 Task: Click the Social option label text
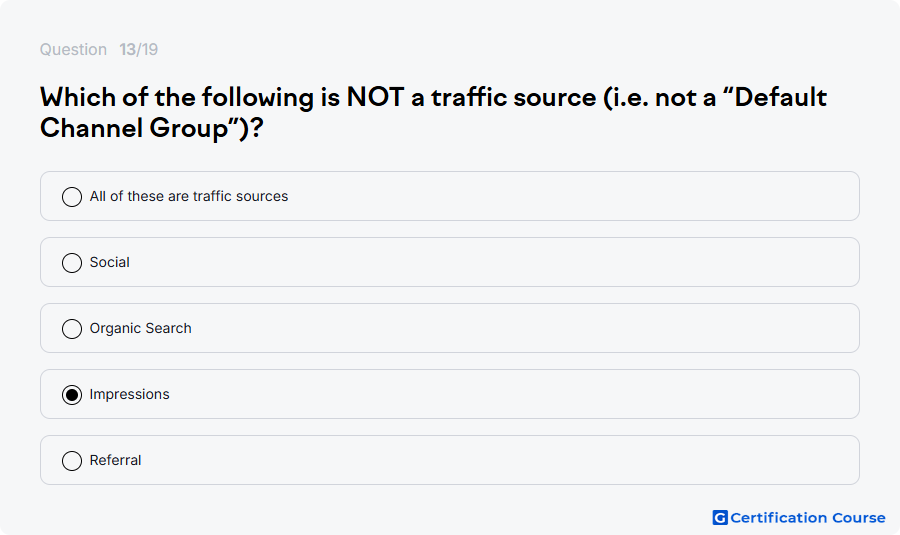click(110, 262)
